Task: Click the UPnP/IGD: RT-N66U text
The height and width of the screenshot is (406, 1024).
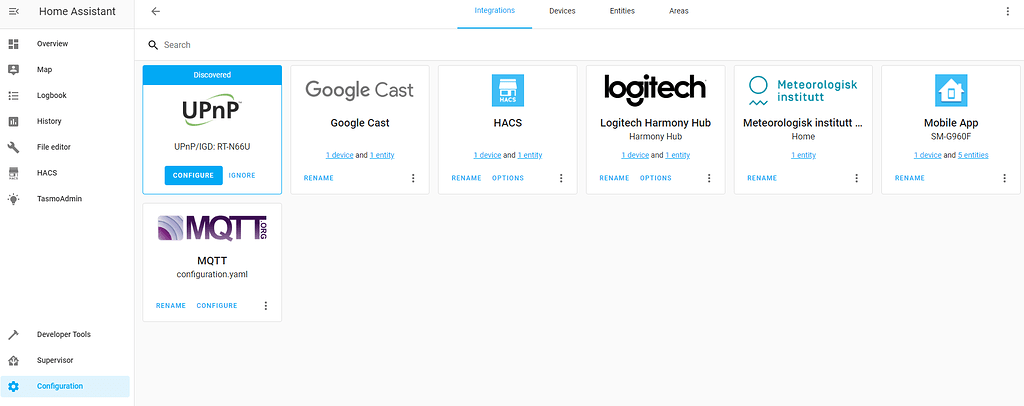Action: [212, 147]
